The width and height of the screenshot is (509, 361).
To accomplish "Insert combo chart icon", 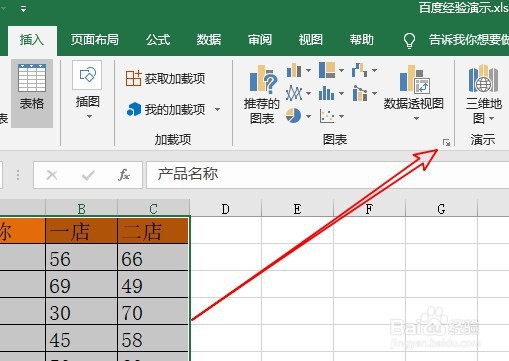I will tap(360, 93).
